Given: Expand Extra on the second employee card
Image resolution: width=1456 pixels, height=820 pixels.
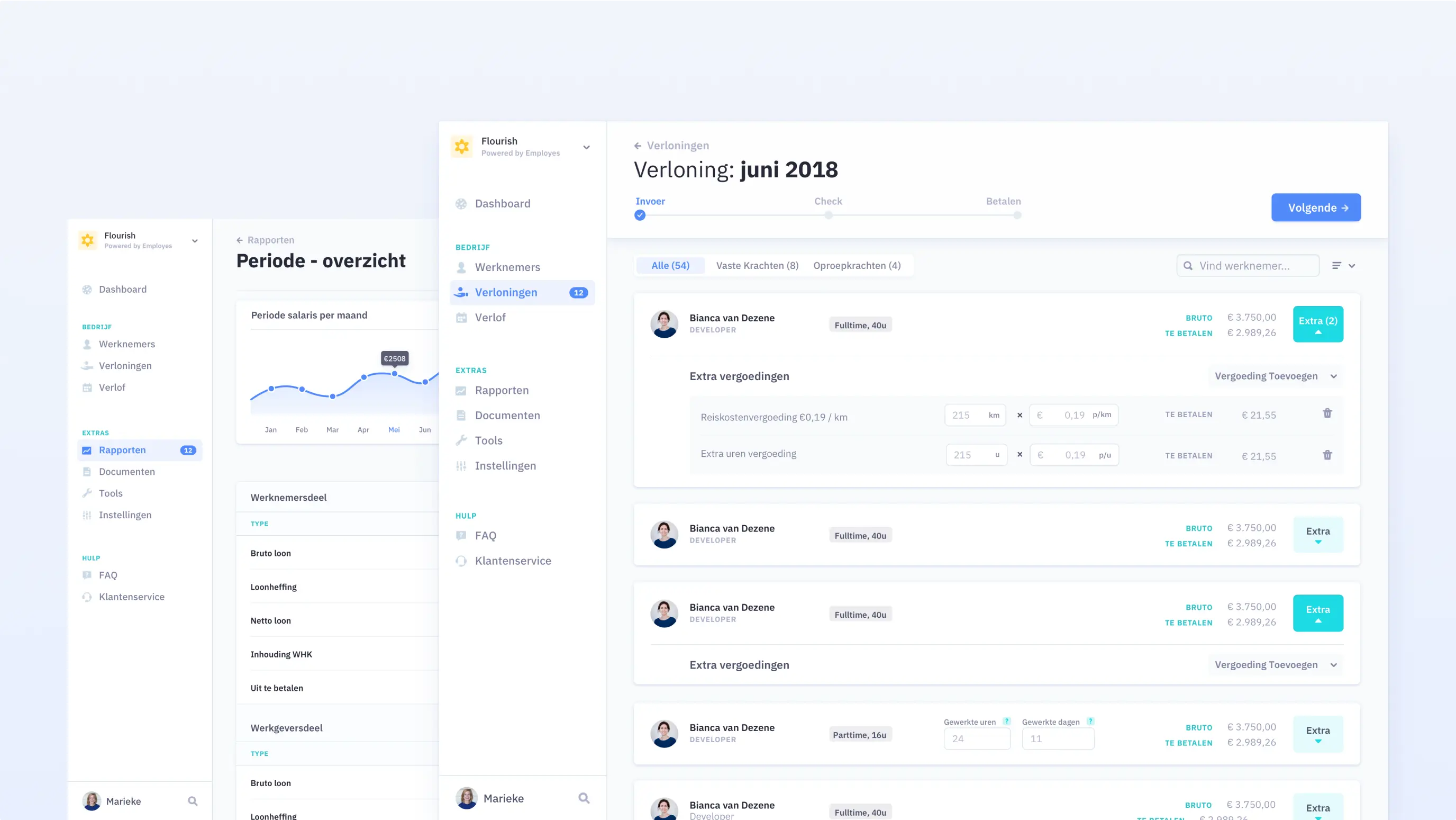Looking at the screenshot, I should click(1317, 535).
